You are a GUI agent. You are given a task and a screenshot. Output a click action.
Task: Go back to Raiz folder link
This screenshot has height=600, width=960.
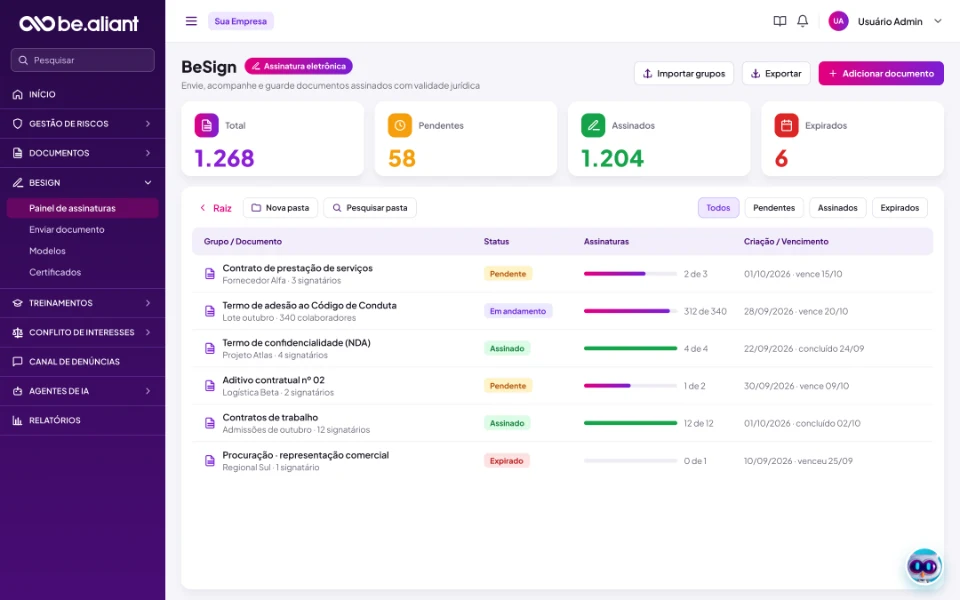click(216, 208)
